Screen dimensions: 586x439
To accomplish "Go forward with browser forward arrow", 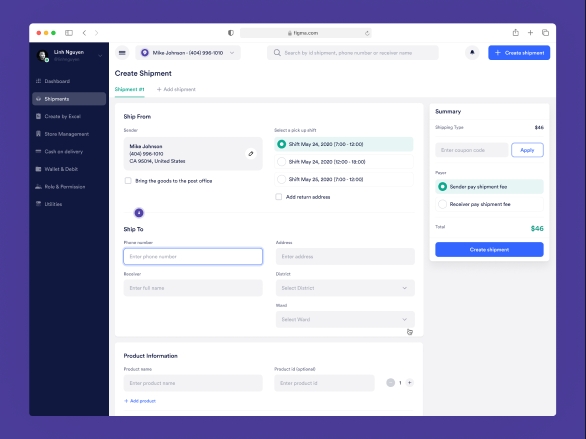I will (x=96, y=33).
